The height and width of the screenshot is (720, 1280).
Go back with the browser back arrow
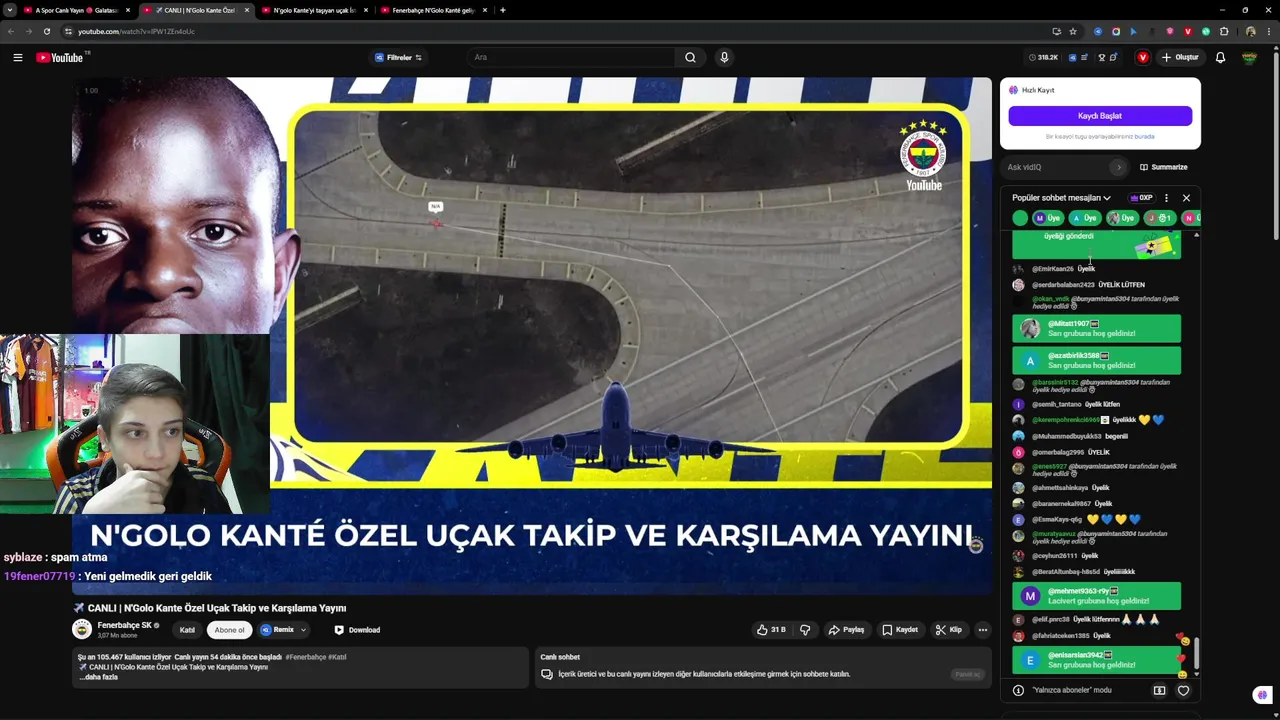coord(11,31)
